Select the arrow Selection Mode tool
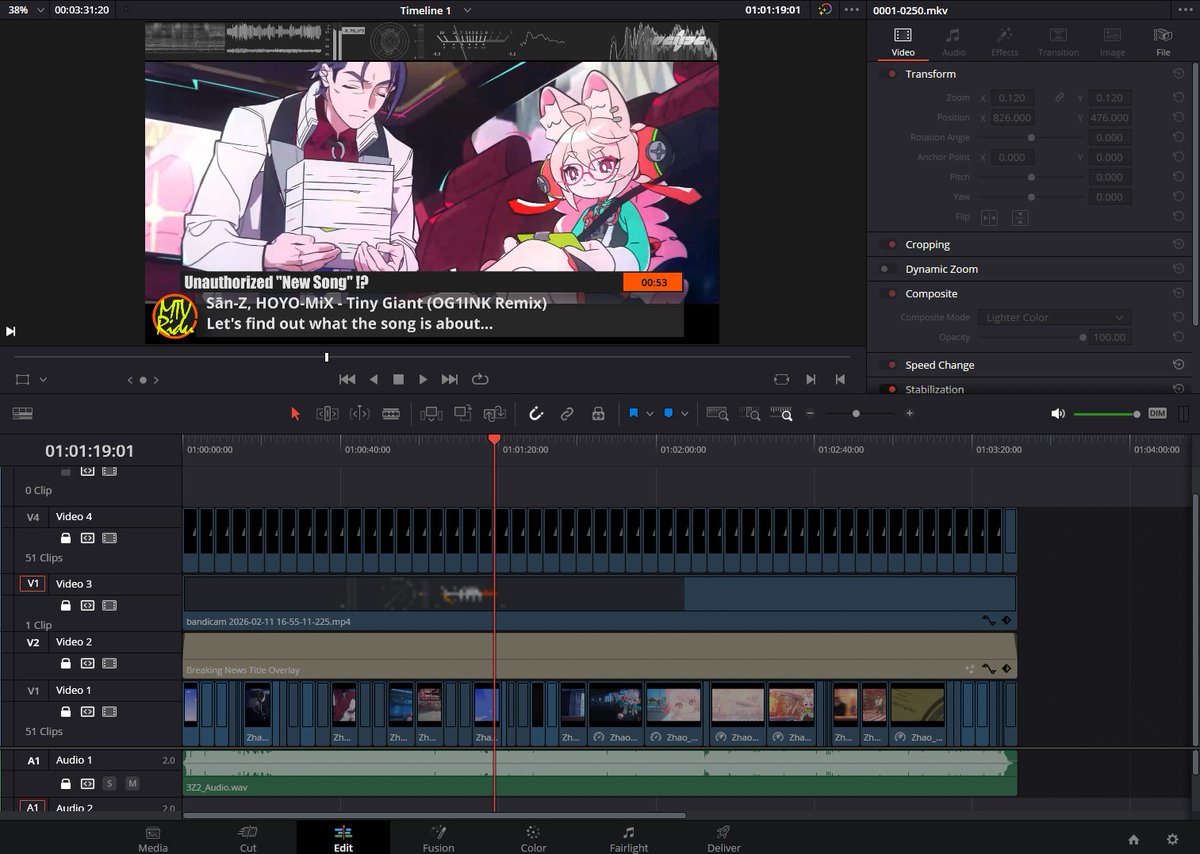 295,413
